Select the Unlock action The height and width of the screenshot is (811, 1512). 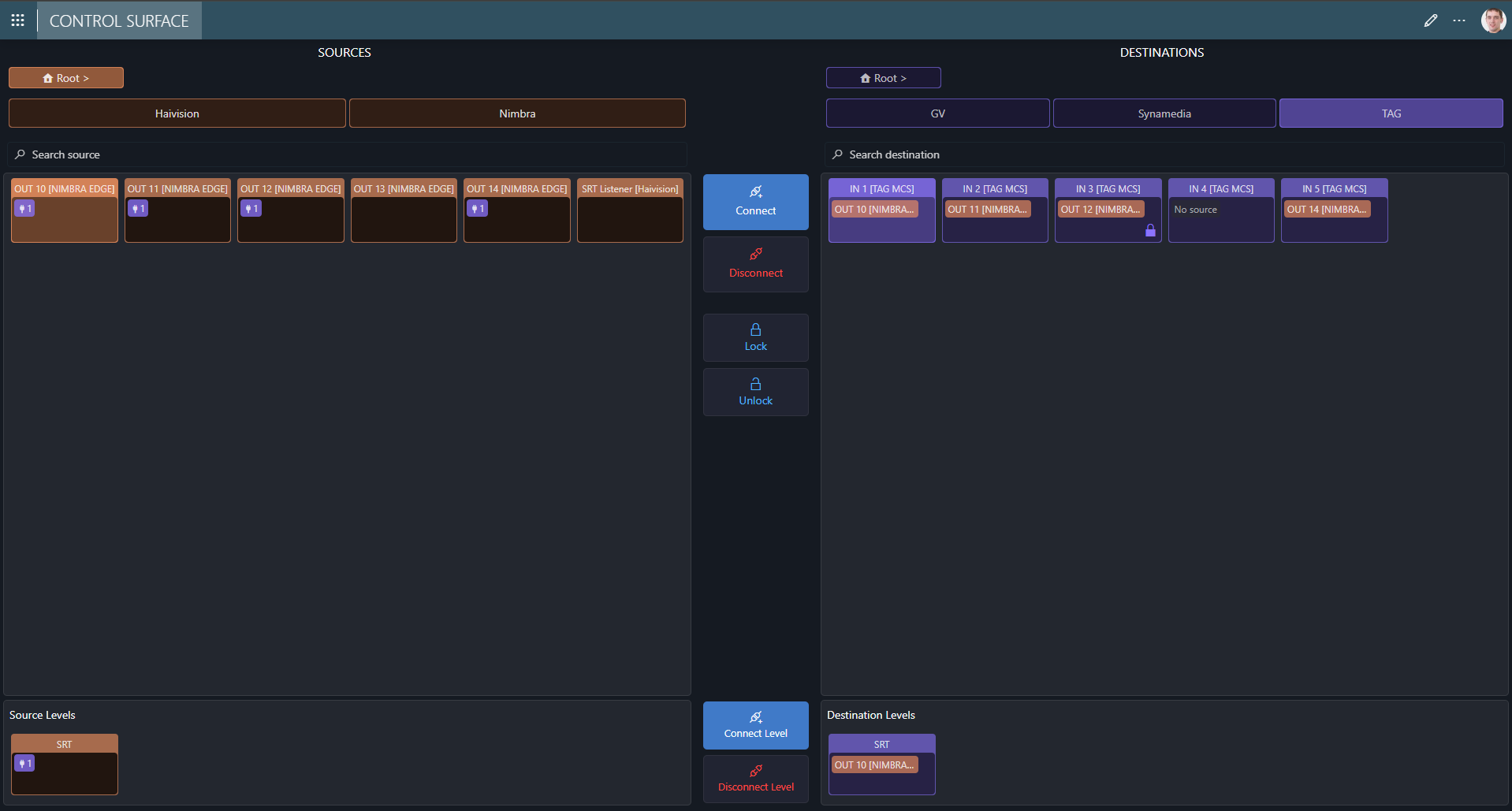(754, 392)
